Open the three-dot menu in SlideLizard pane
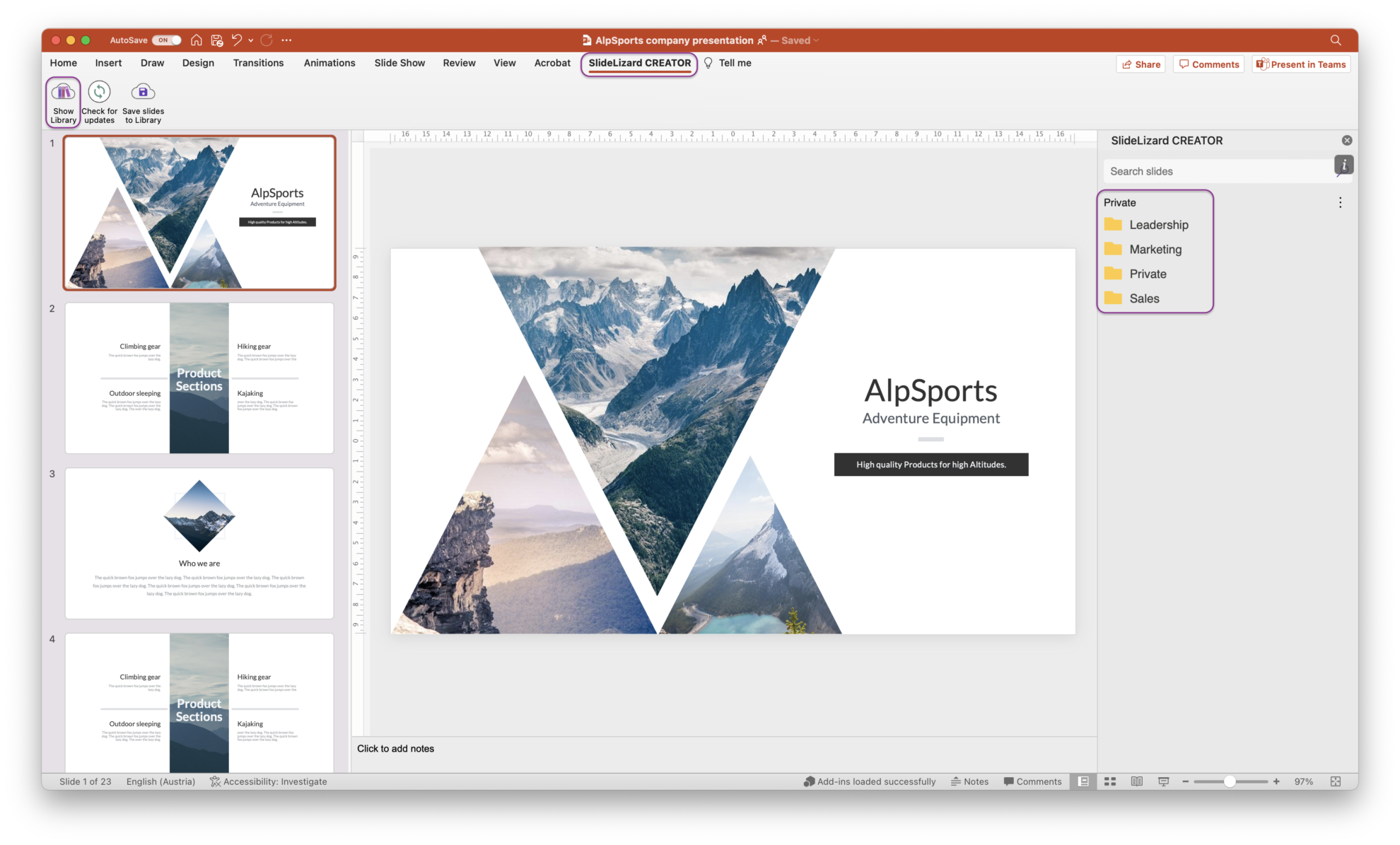This screenshot has height=845, width=1400. [1340, 202]
